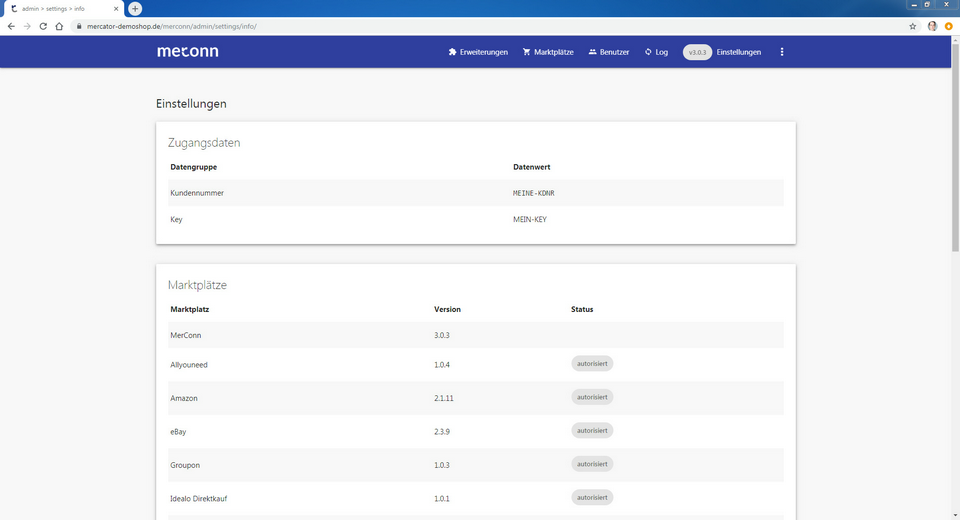Click the Amazon autorisiert status chip
This screenshot has height=520, width=960.
592,397
